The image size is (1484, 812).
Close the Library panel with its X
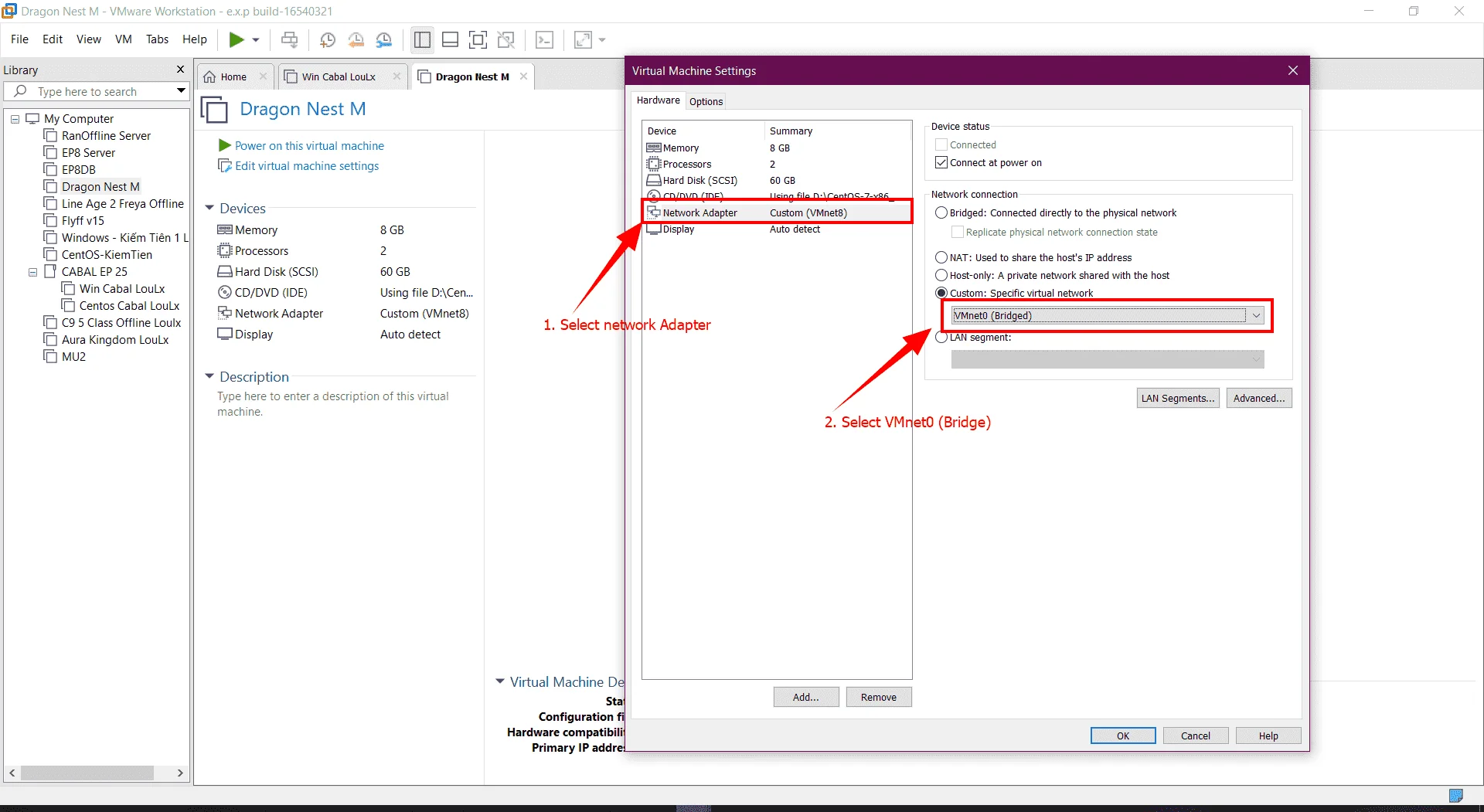point(181,70)
